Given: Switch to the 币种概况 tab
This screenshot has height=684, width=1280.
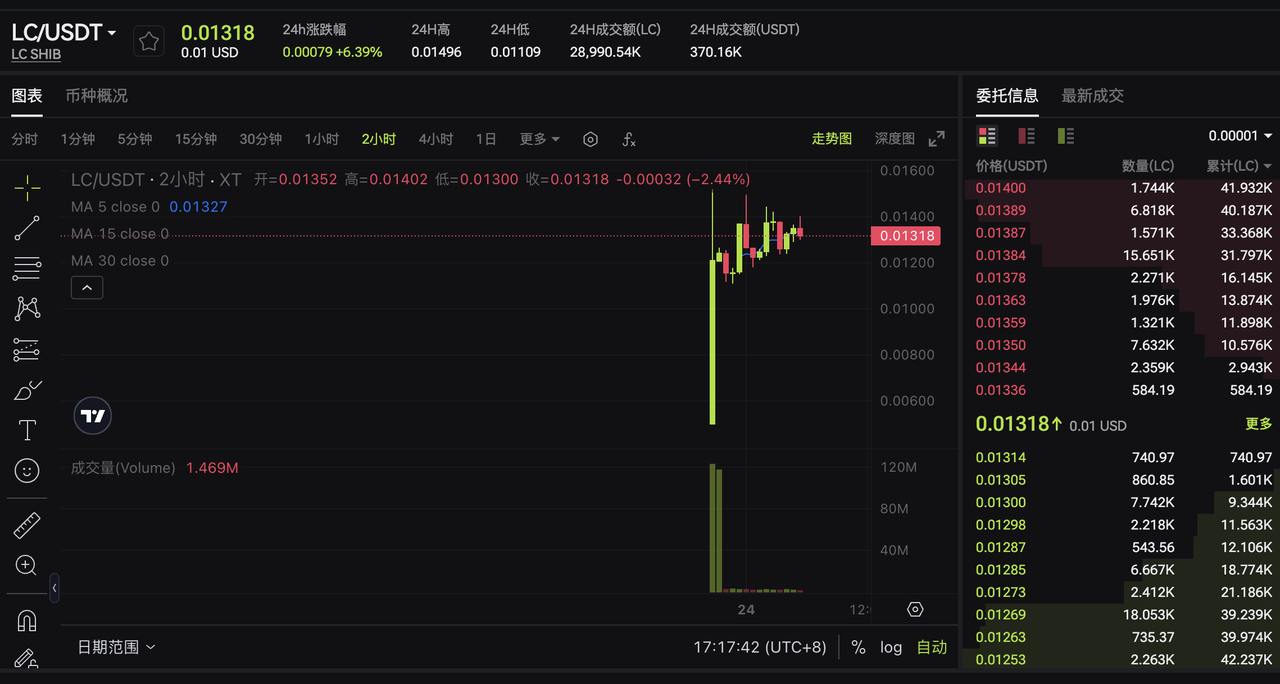Looking at the screenshot, I should click(x=97, y=96).
